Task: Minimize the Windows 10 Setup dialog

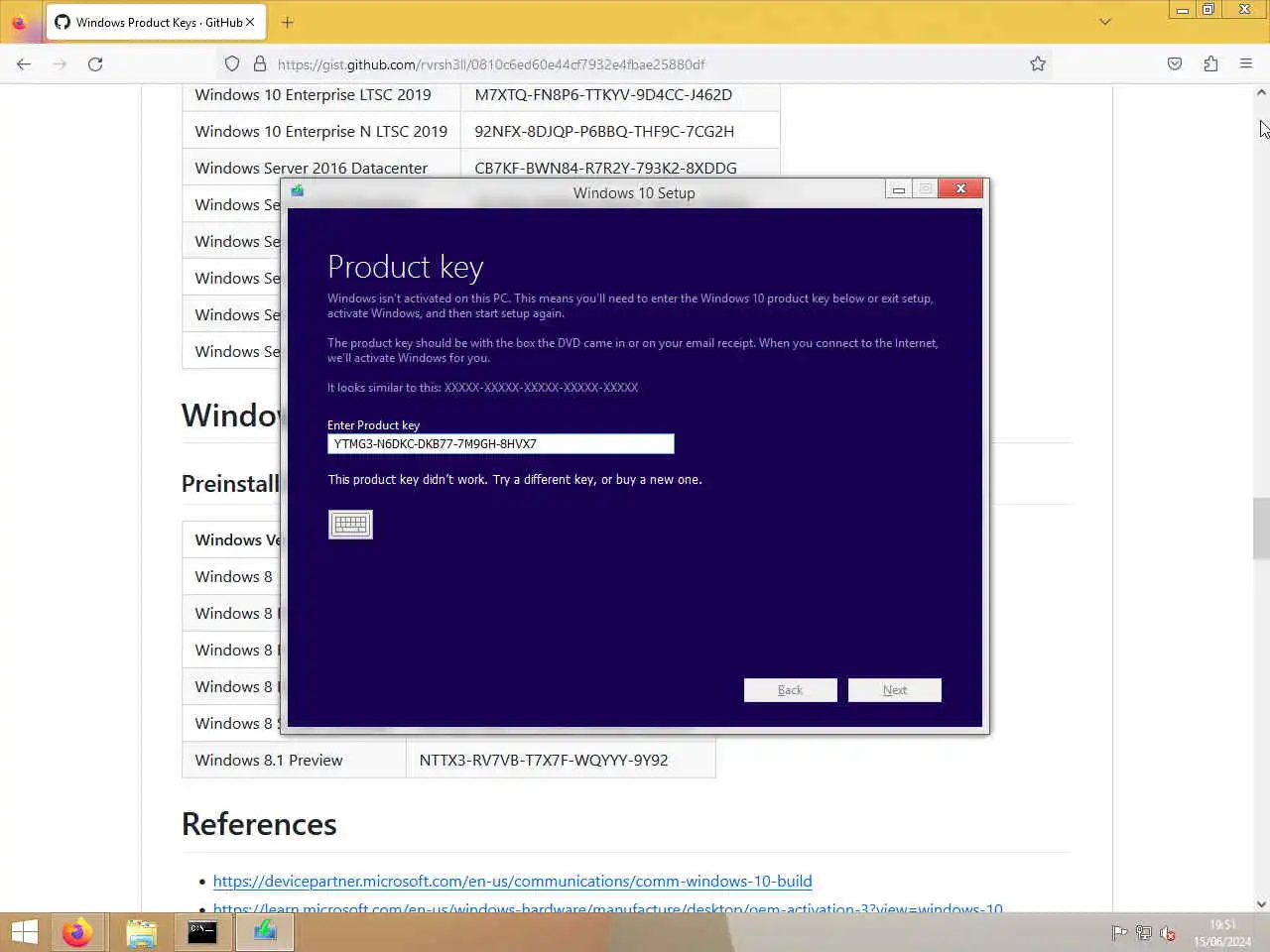Action: 898,188
